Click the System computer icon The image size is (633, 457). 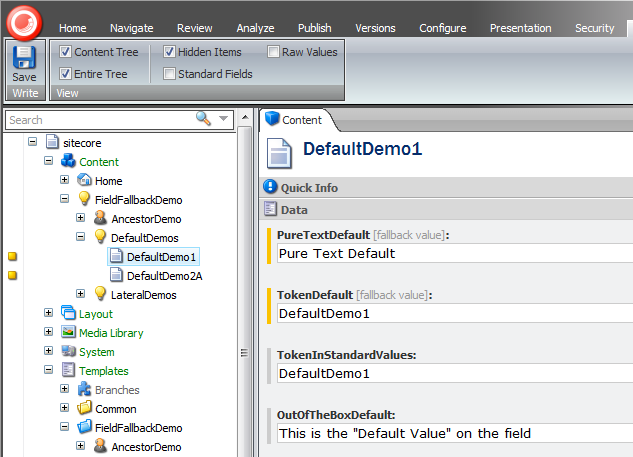(68, 351)
